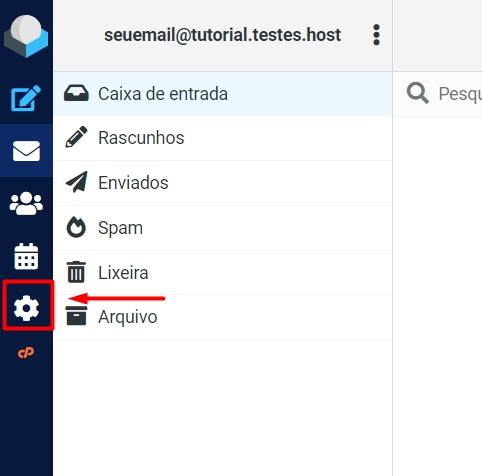Open the Contacts section
The width and height of the screenshot is (482, 476).
pyautogui.click(x=26, y=203)
